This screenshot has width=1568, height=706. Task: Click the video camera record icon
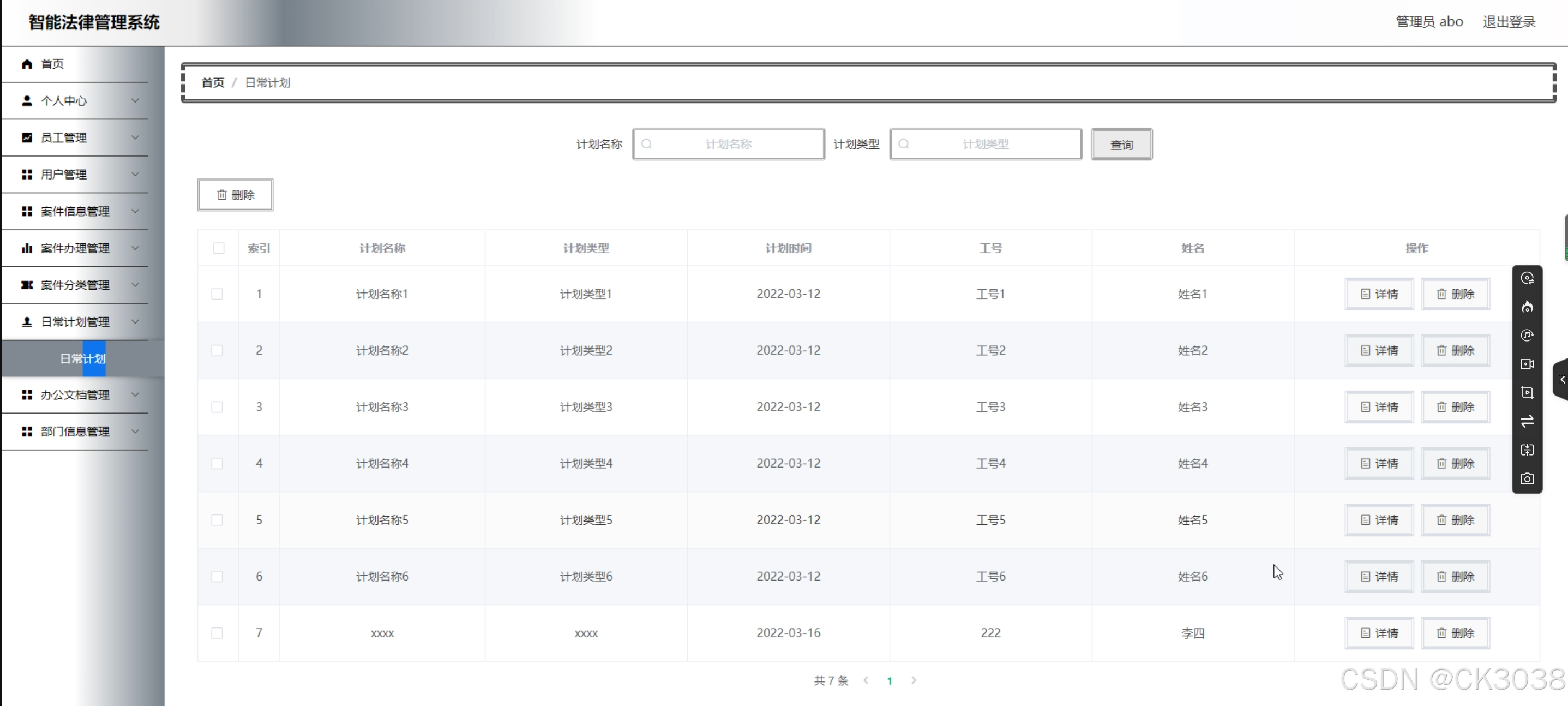pyautogui.click(x=1527, y=364)
